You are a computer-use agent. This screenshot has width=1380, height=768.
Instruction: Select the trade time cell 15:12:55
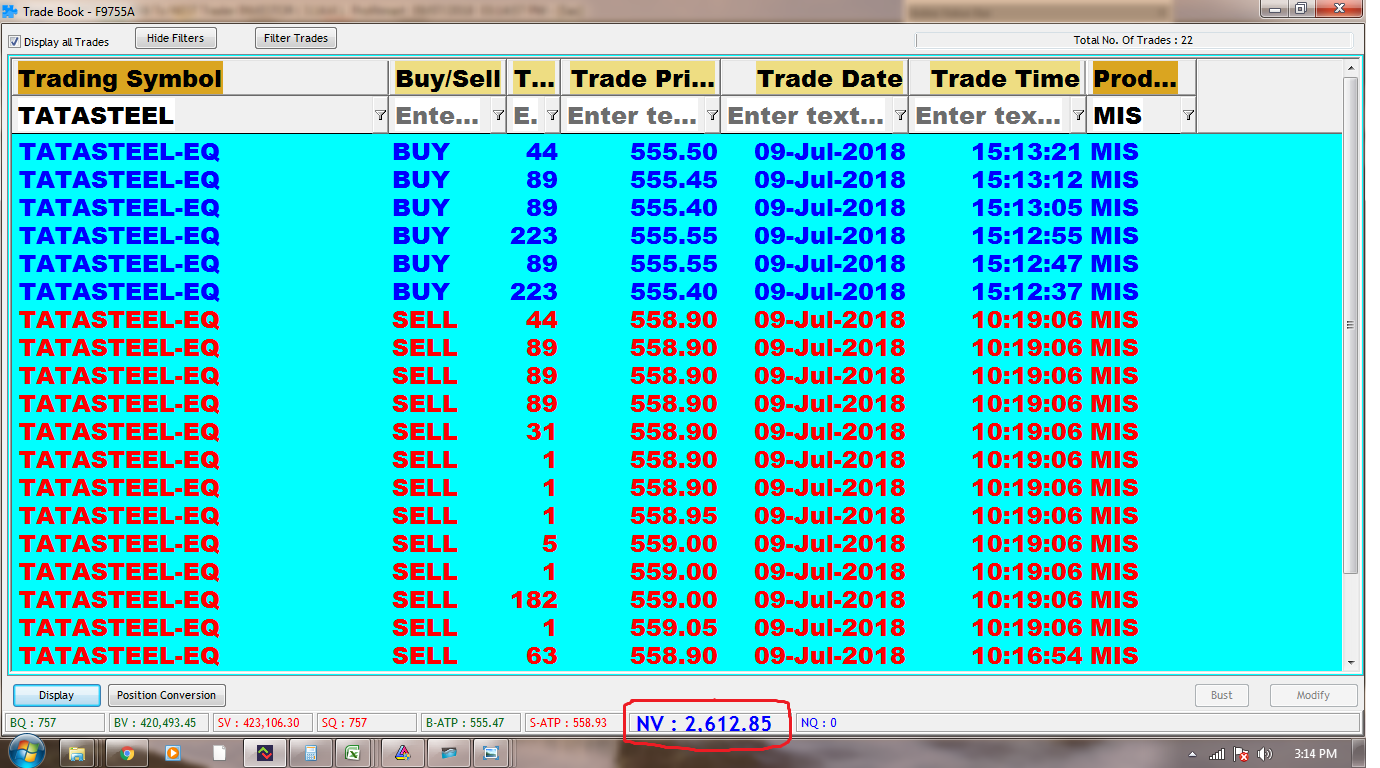click(x=1028, y=236)
